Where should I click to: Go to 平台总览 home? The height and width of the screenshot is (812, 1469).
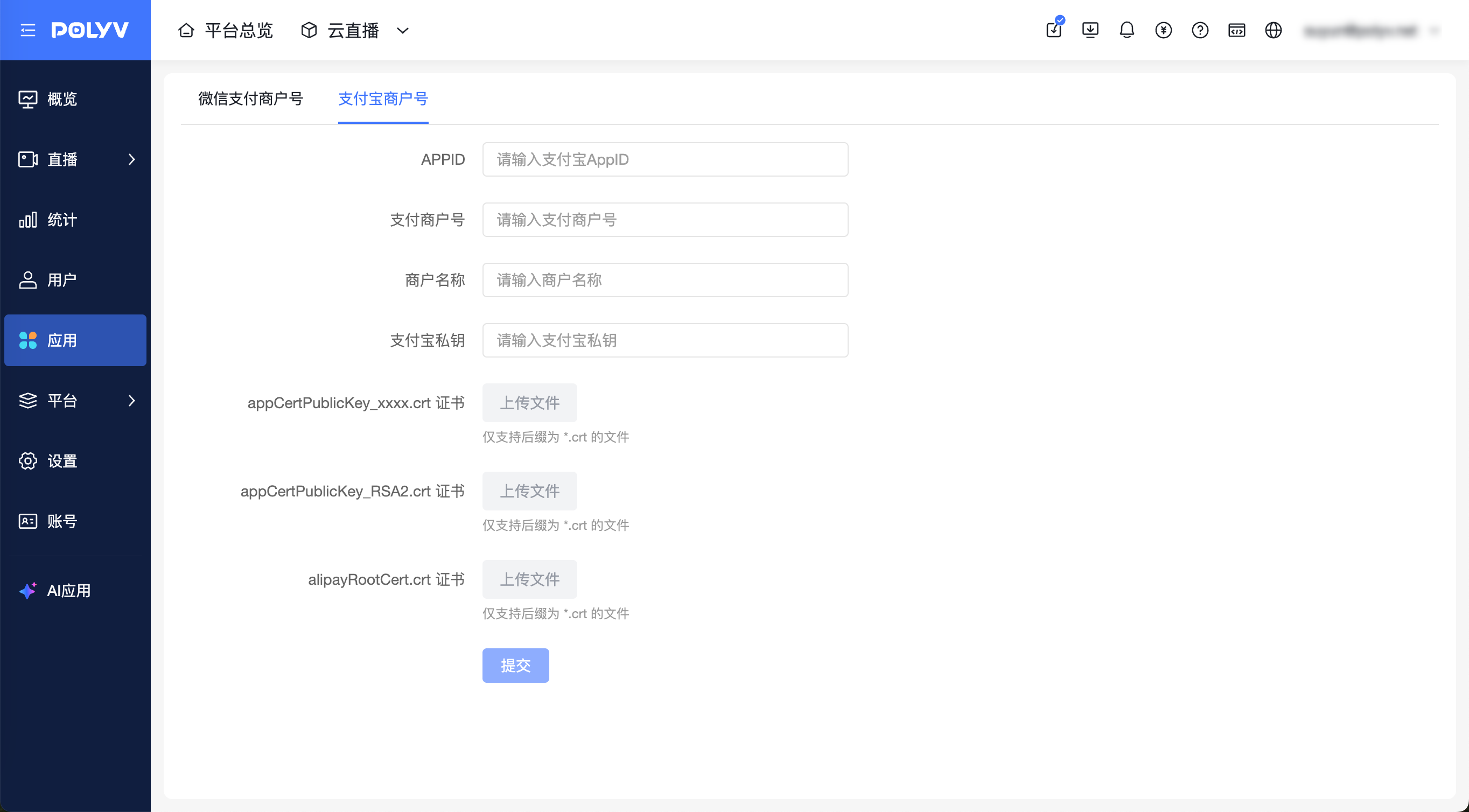coord(225,30)
